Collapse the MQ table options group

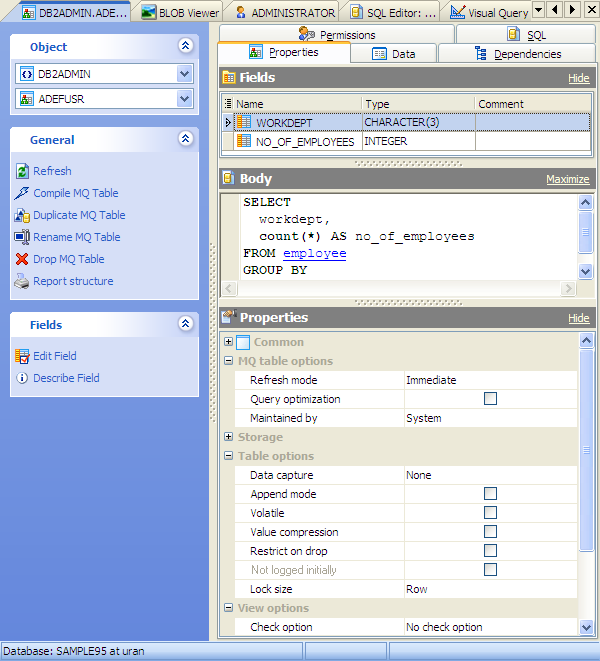[229, 360]
